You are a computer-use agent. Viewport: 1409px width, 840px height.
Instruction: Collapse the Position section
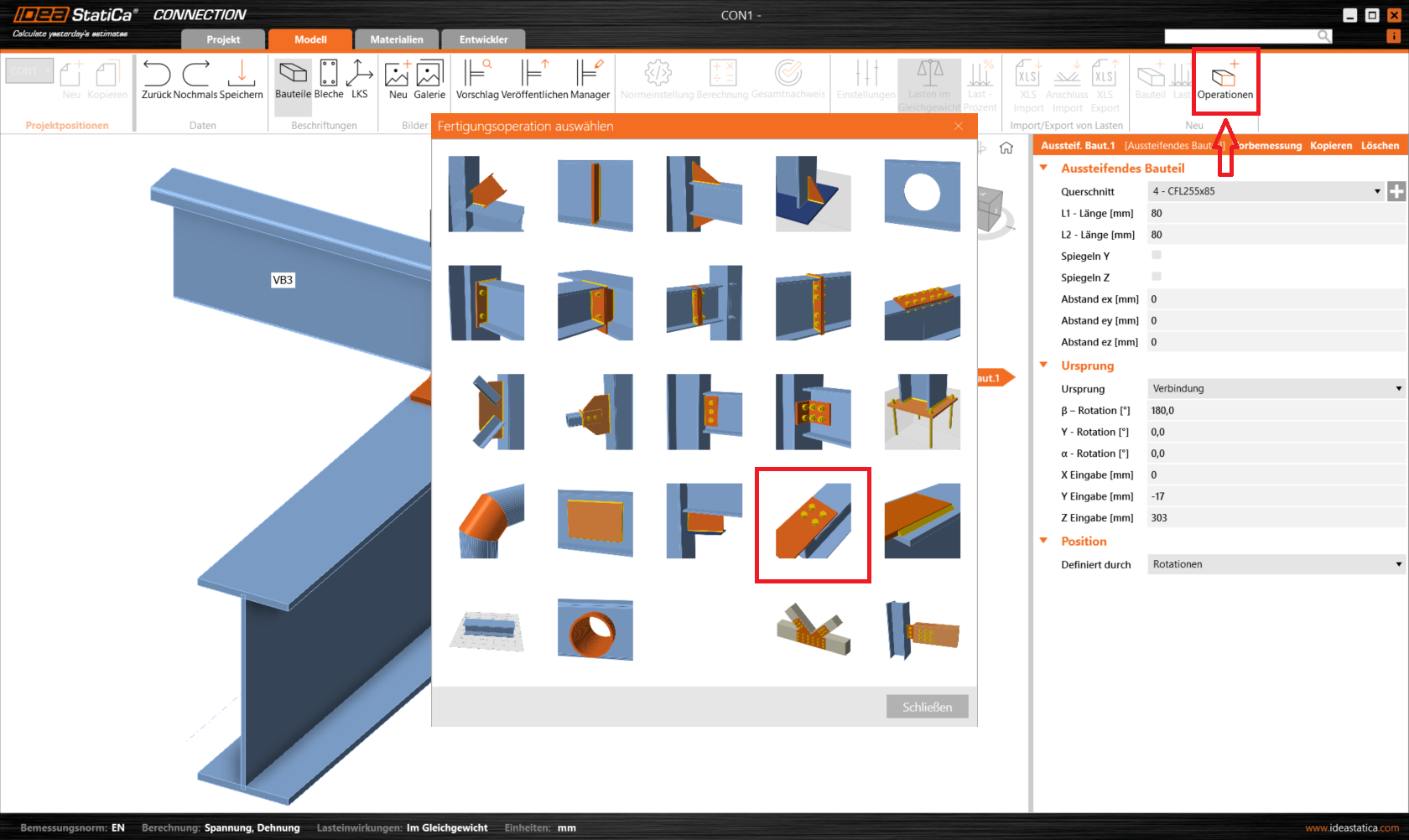click(1044, 541)
